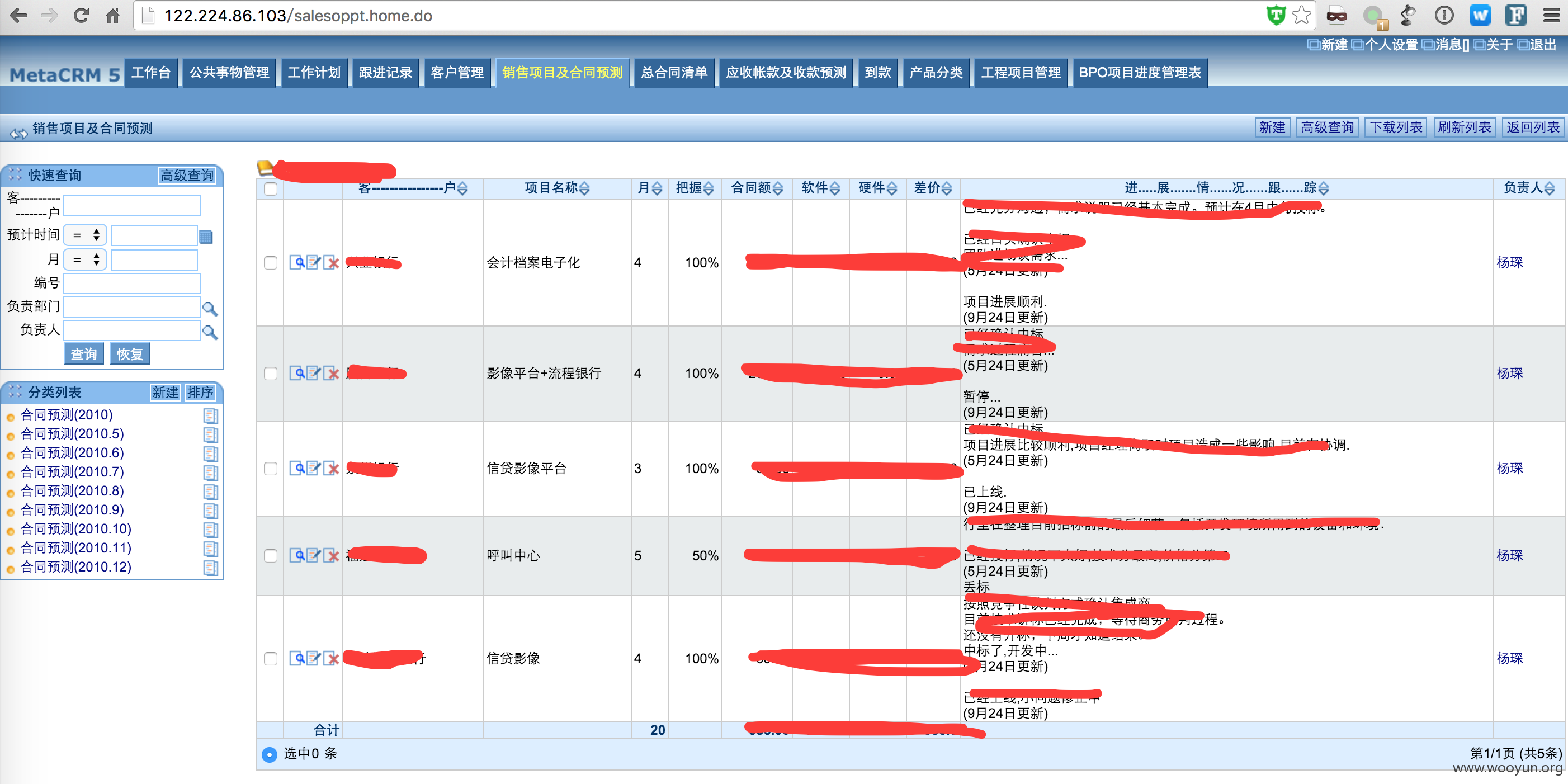Screen dimensions: 1568x784
Task: View details of 影像平台+流程银行 row
Action: pyautogui.click(x=297, y=373)
